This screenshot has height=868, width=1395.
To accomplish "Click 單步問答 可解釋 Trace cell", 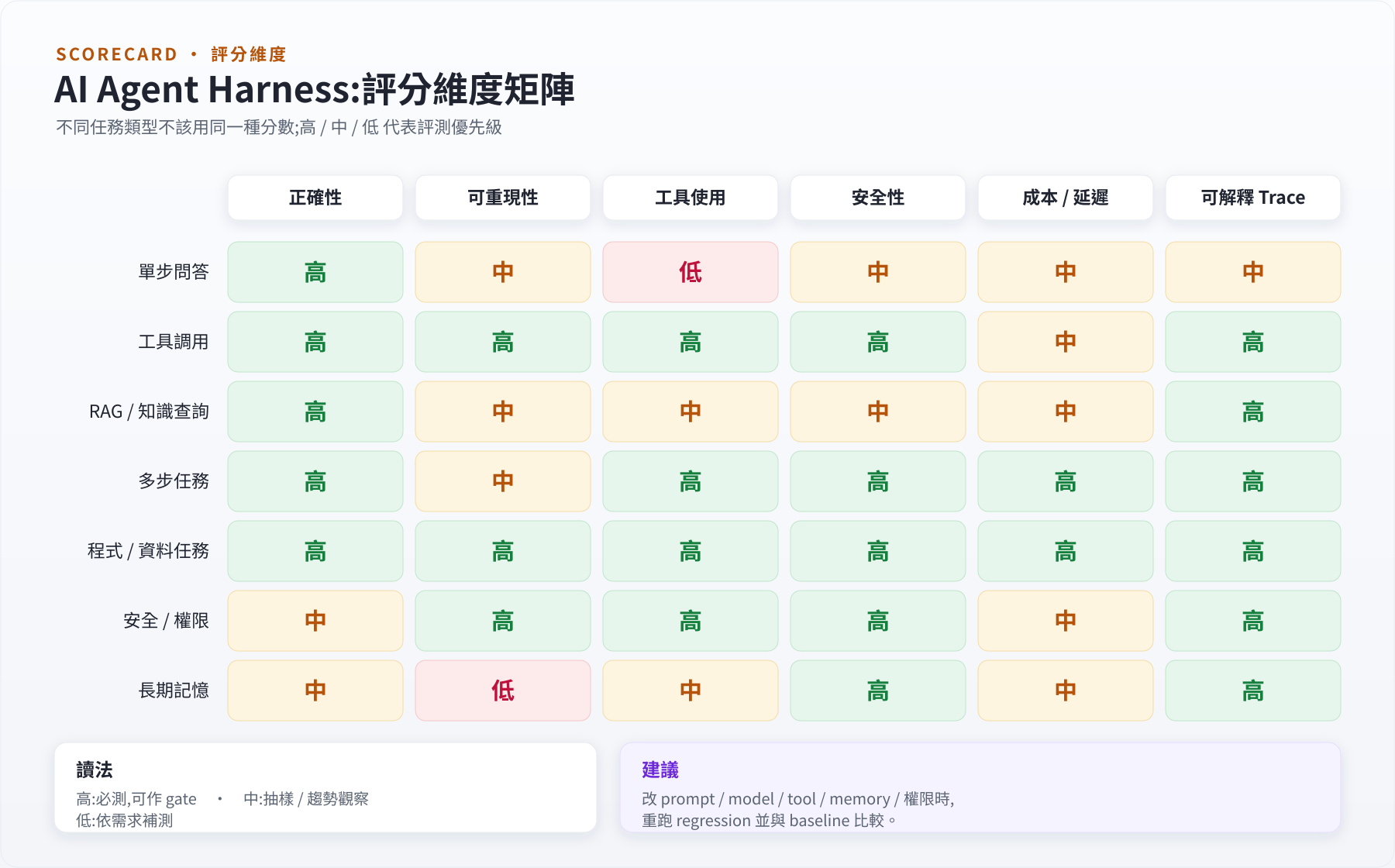I will pos(1253,272).
